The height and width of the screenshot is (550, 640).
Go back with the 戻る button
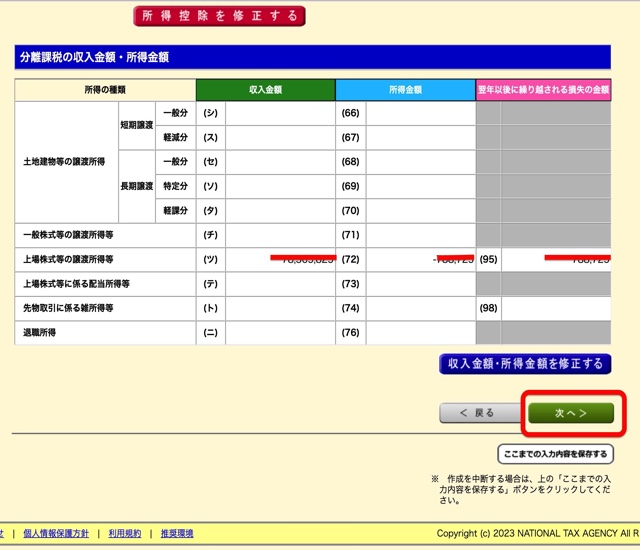tap(476, 412)
